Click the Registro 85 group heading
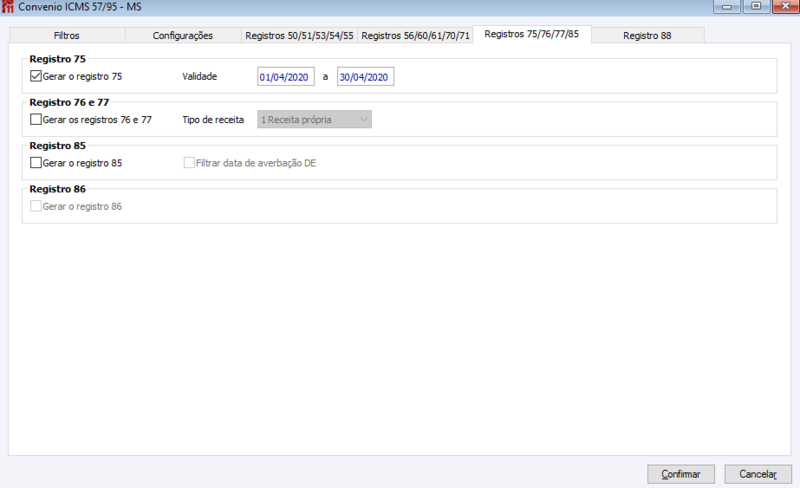 [x=58, y=145]
